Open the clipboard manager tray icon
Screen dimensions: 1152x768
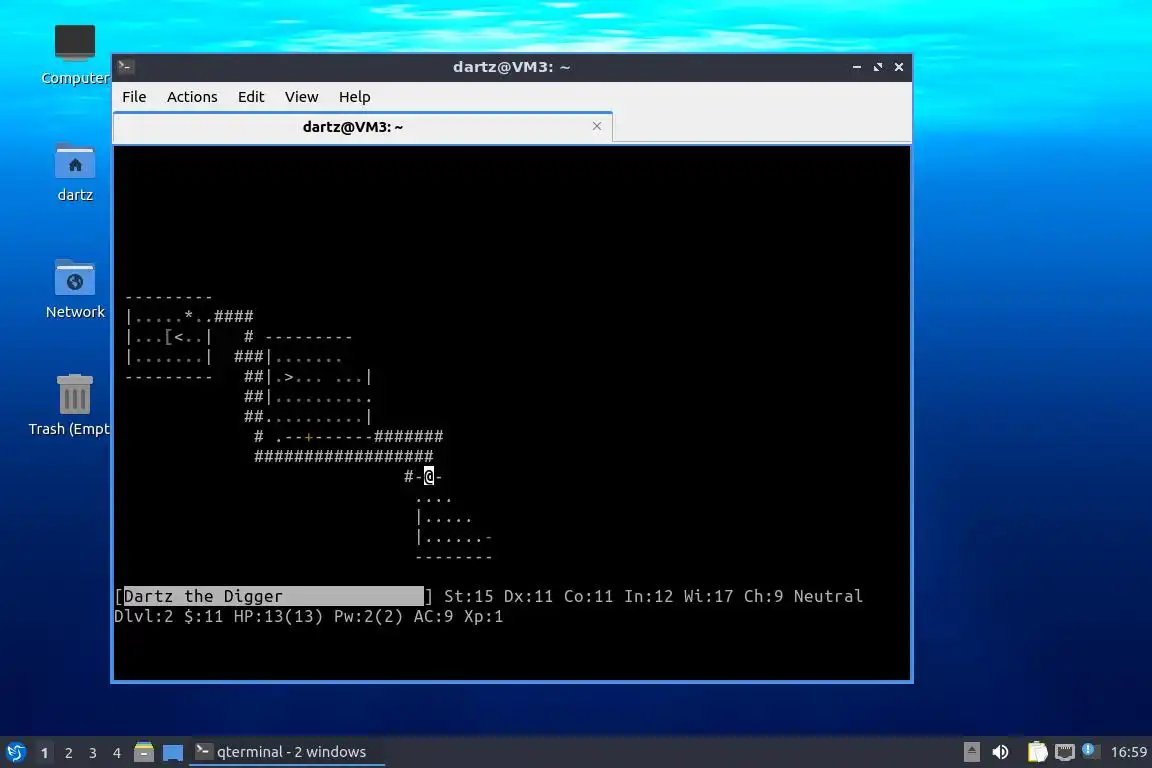pos(1037,752)
